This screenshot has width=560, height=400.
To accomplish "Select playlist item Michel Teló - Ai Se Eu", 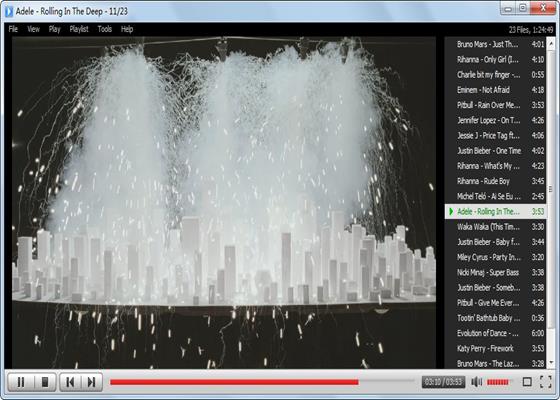I will (x=495, y=196).
